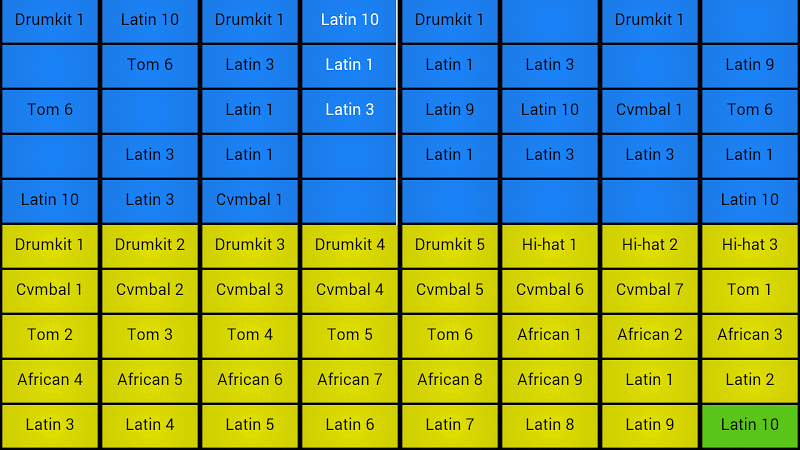This screenshot has width=800, height=450.
Task: Select the Latin 8 sample pad
Action: click(550, 426)
